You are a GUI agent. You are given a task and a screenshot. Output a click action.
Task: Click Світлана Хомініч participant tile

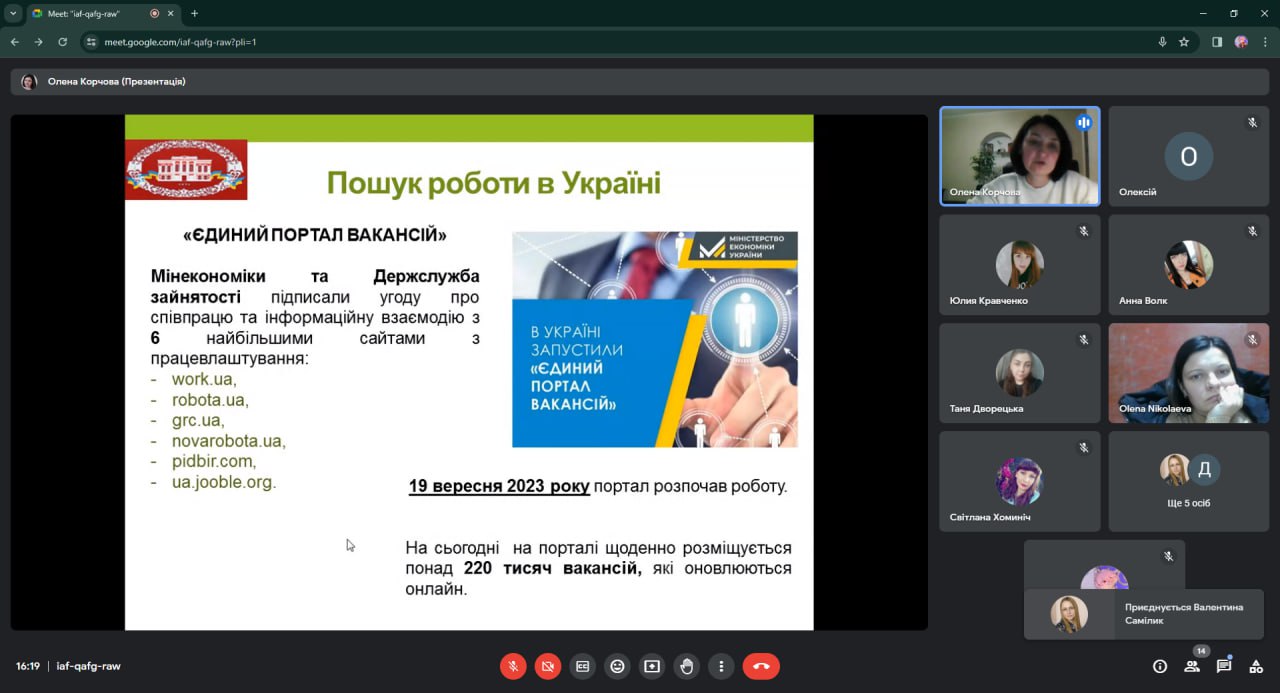click(x=1019, y=480)
